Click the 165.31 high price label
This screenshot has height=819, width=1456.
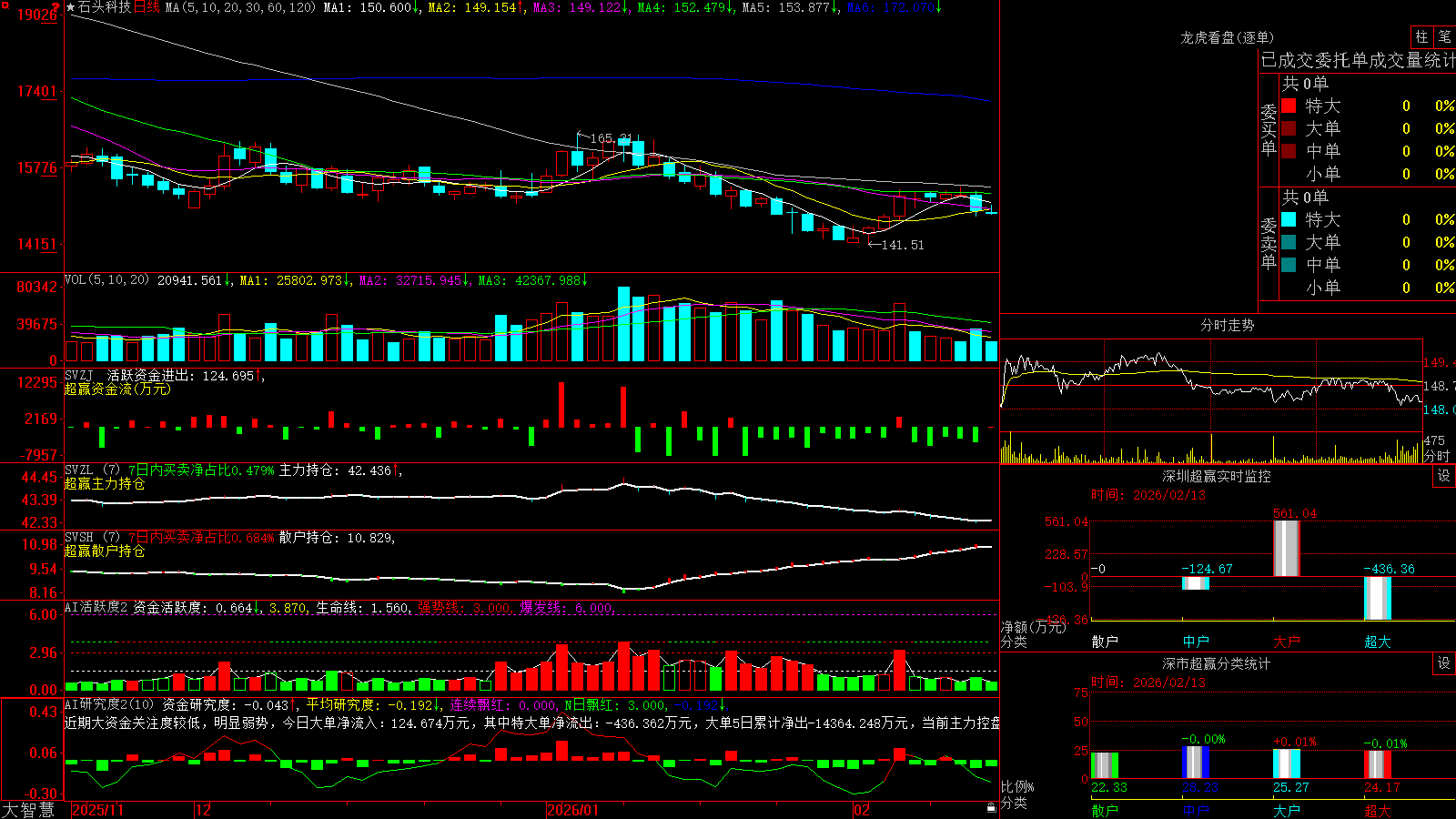611,138
